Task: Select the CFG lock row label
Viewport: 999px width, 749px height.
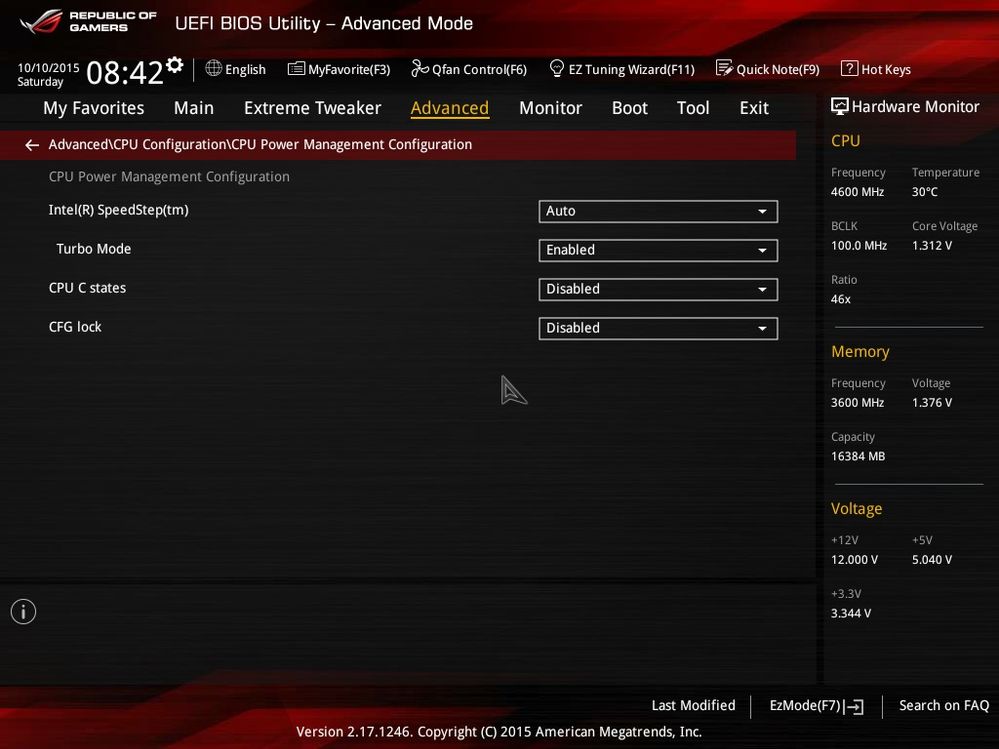Action: 75,327
